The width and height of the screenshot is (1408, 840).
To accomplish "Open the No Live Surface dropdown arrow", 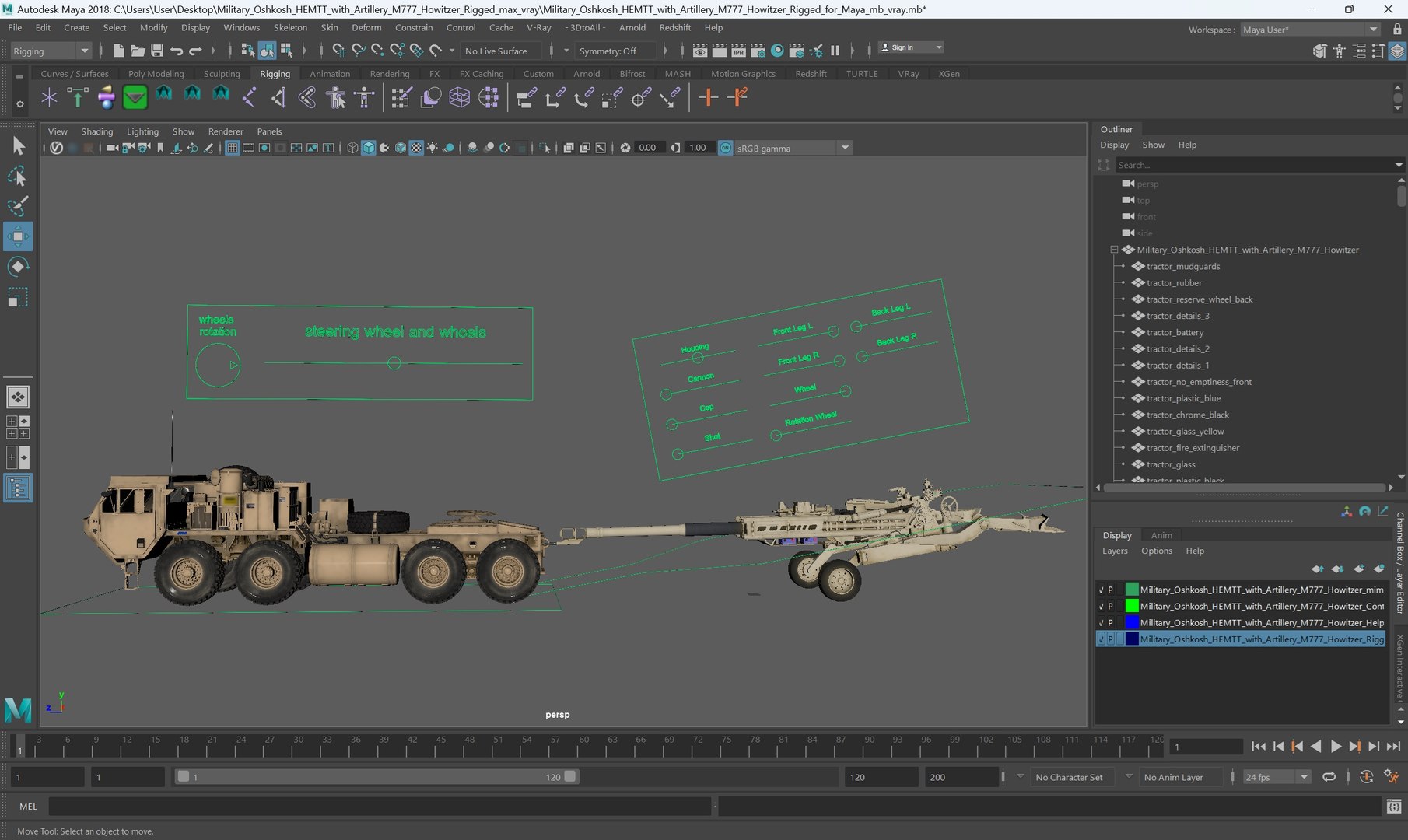I will (452, 51).
